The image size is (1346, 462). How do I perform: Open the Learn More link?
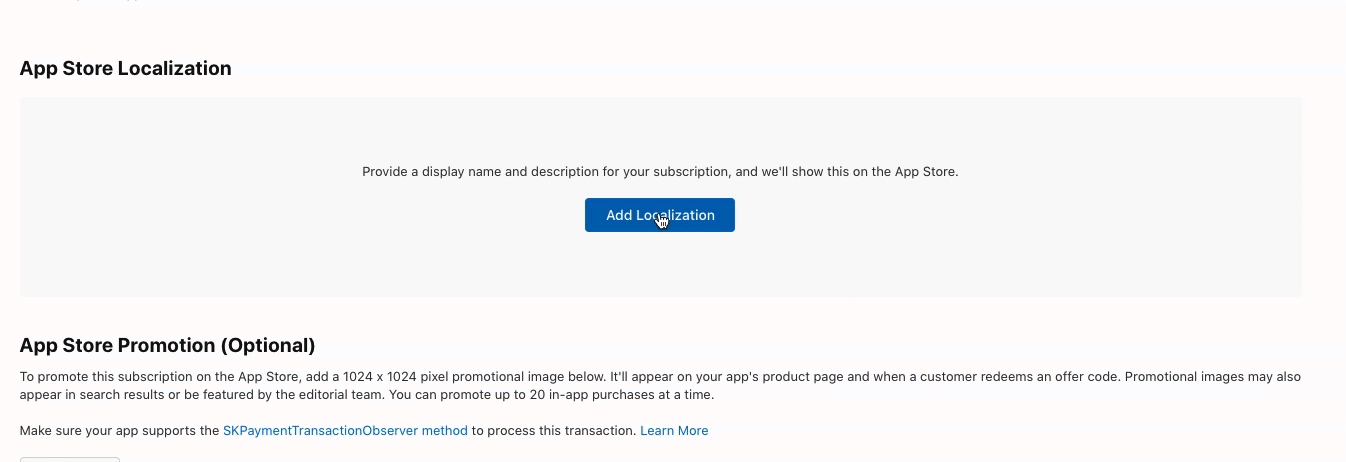point(674,431)
